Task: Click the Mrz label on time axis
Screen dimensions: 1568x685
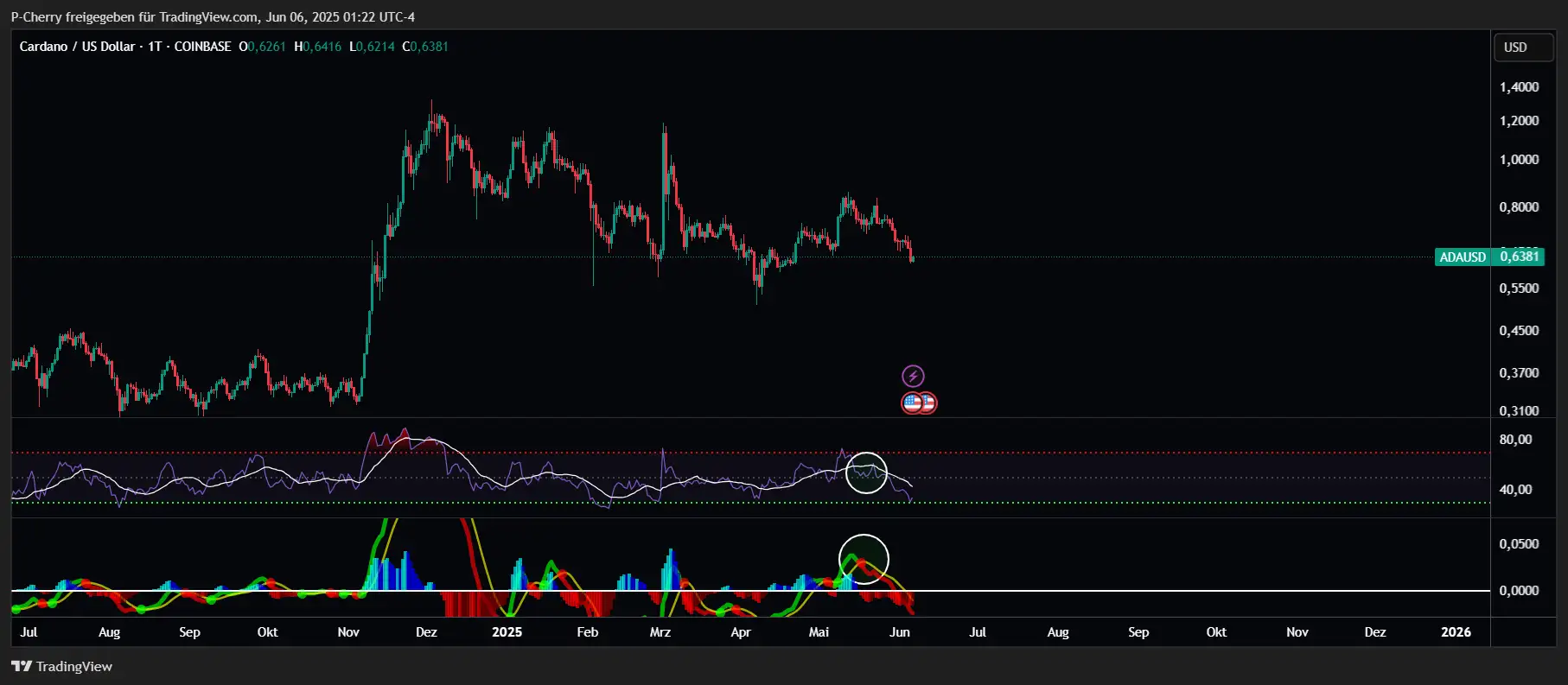Action: tap(660, 632)
